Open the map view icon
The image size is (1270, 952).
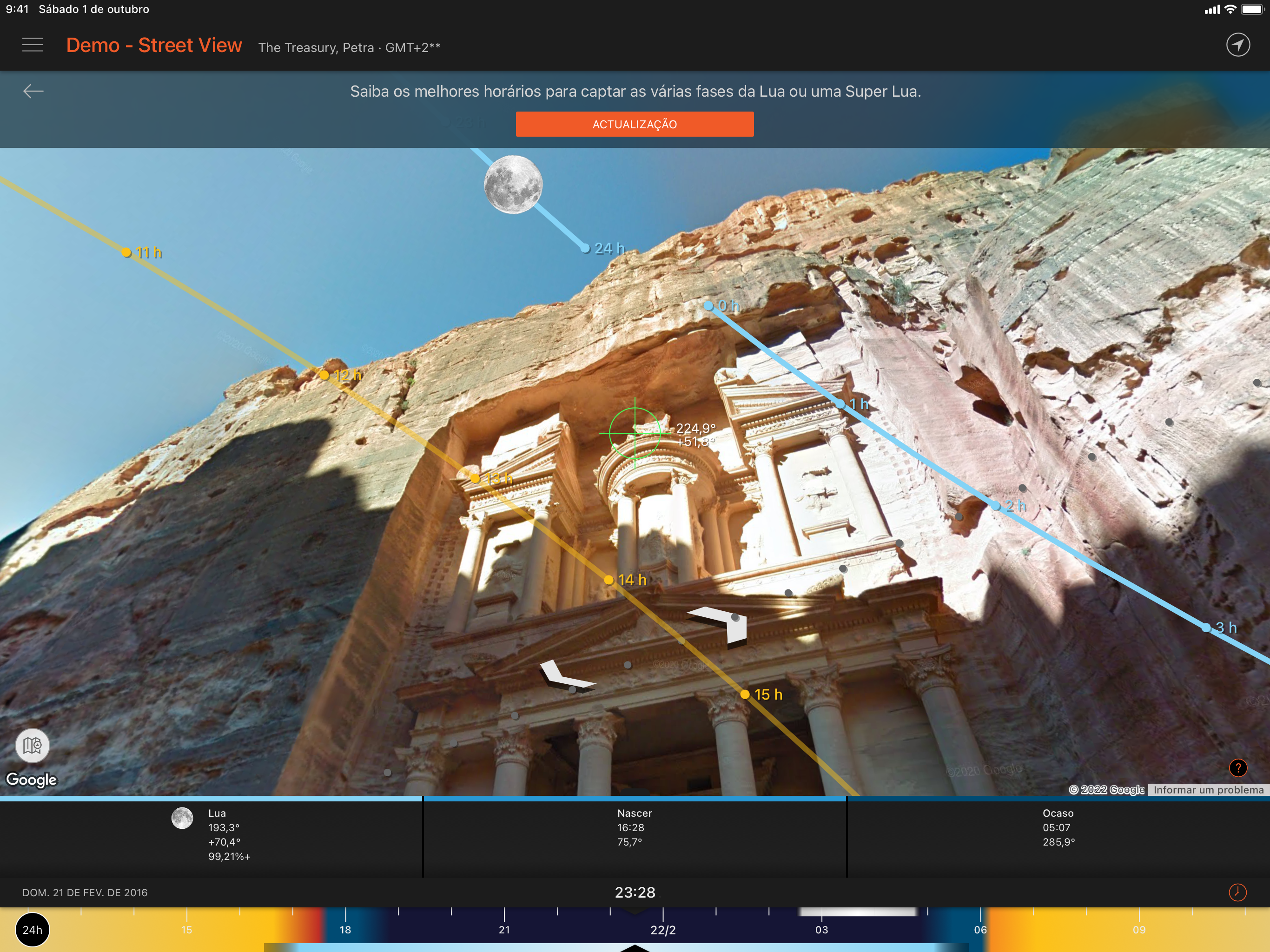pyautogui.click(x=33, y=745)
